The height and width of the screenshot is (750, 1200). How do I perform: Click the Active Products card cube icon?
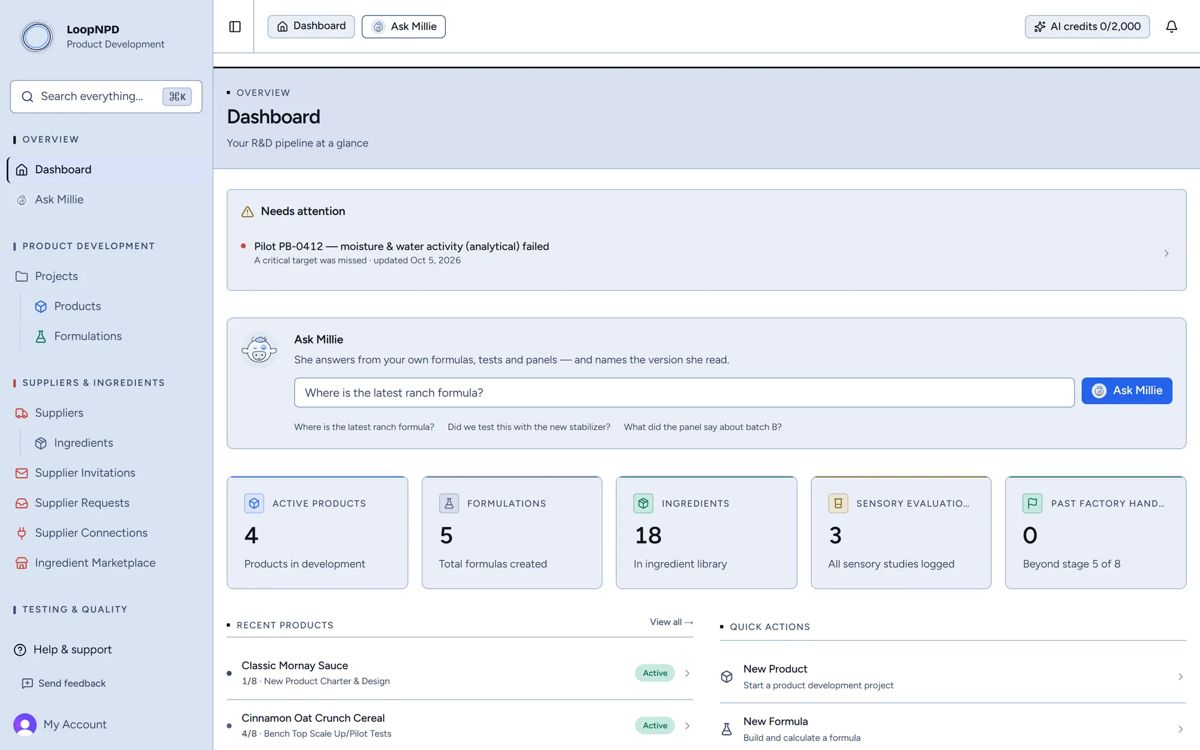tap(254, 503)
